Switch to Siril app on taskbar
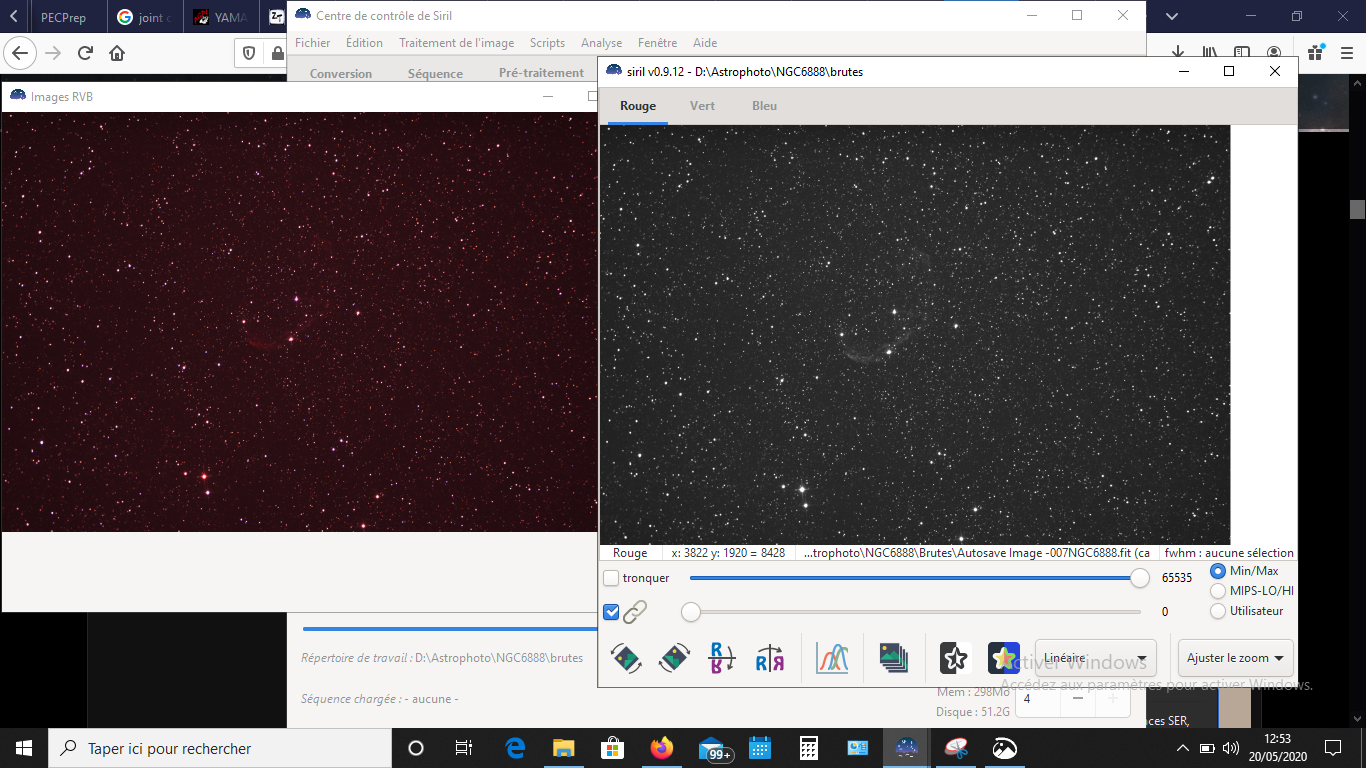 [x=907, y=748]
